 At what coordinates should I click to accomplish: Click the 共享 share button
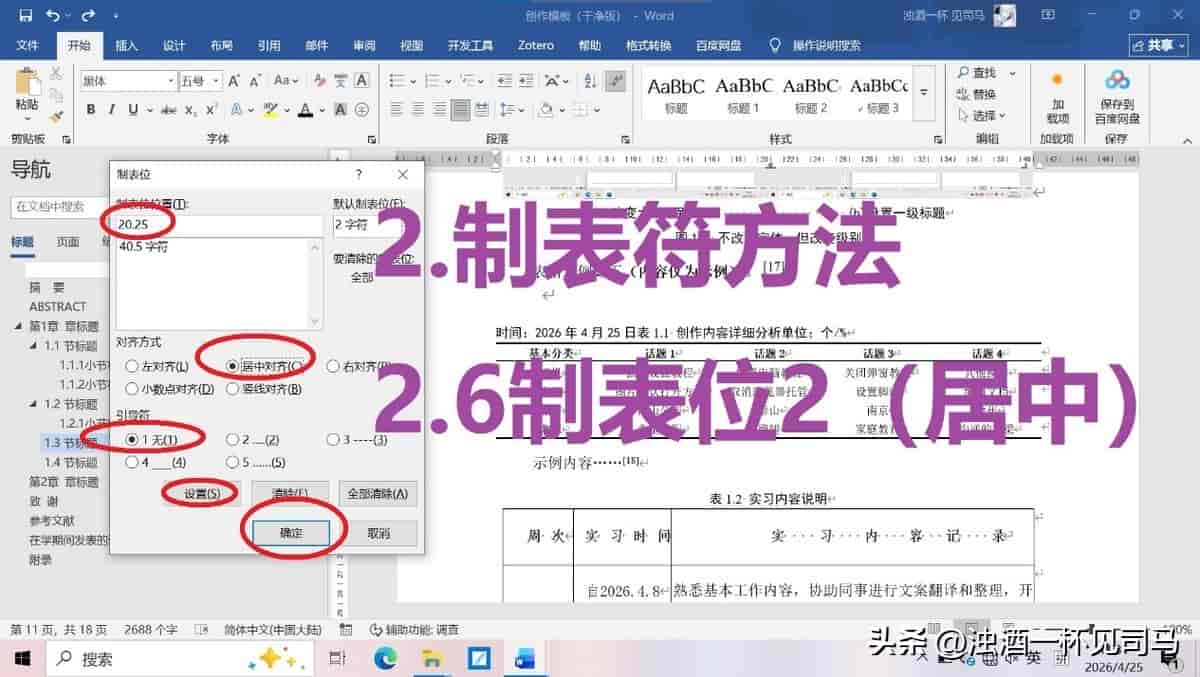click(x=1158, y=45)
